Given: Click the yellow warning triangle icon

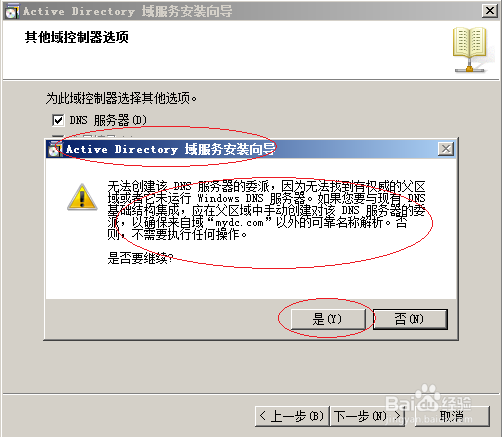Looking at the screenshot, I should tap(82, 197).
